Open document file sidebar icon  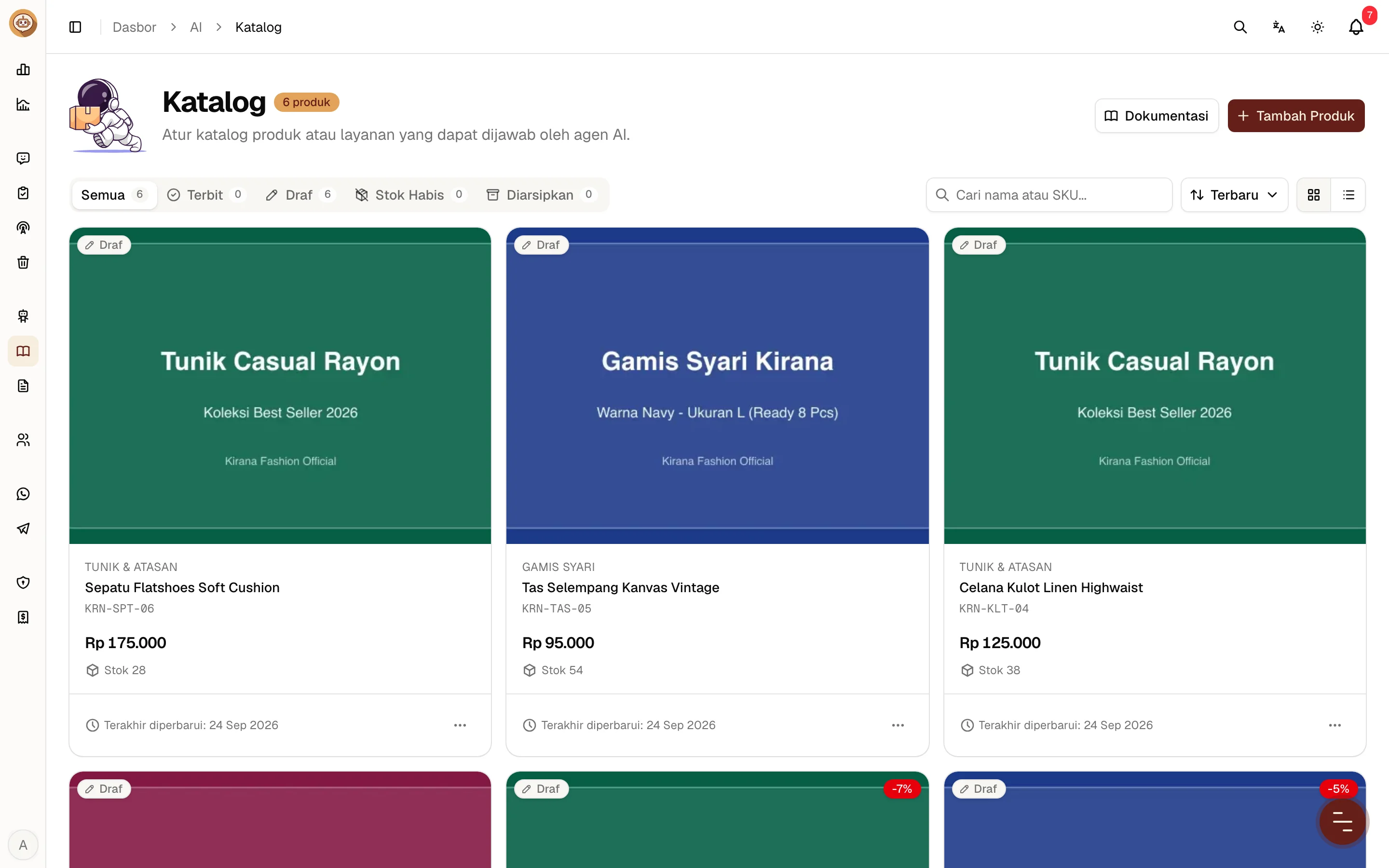pyautogui.click(x=23, y=386)
